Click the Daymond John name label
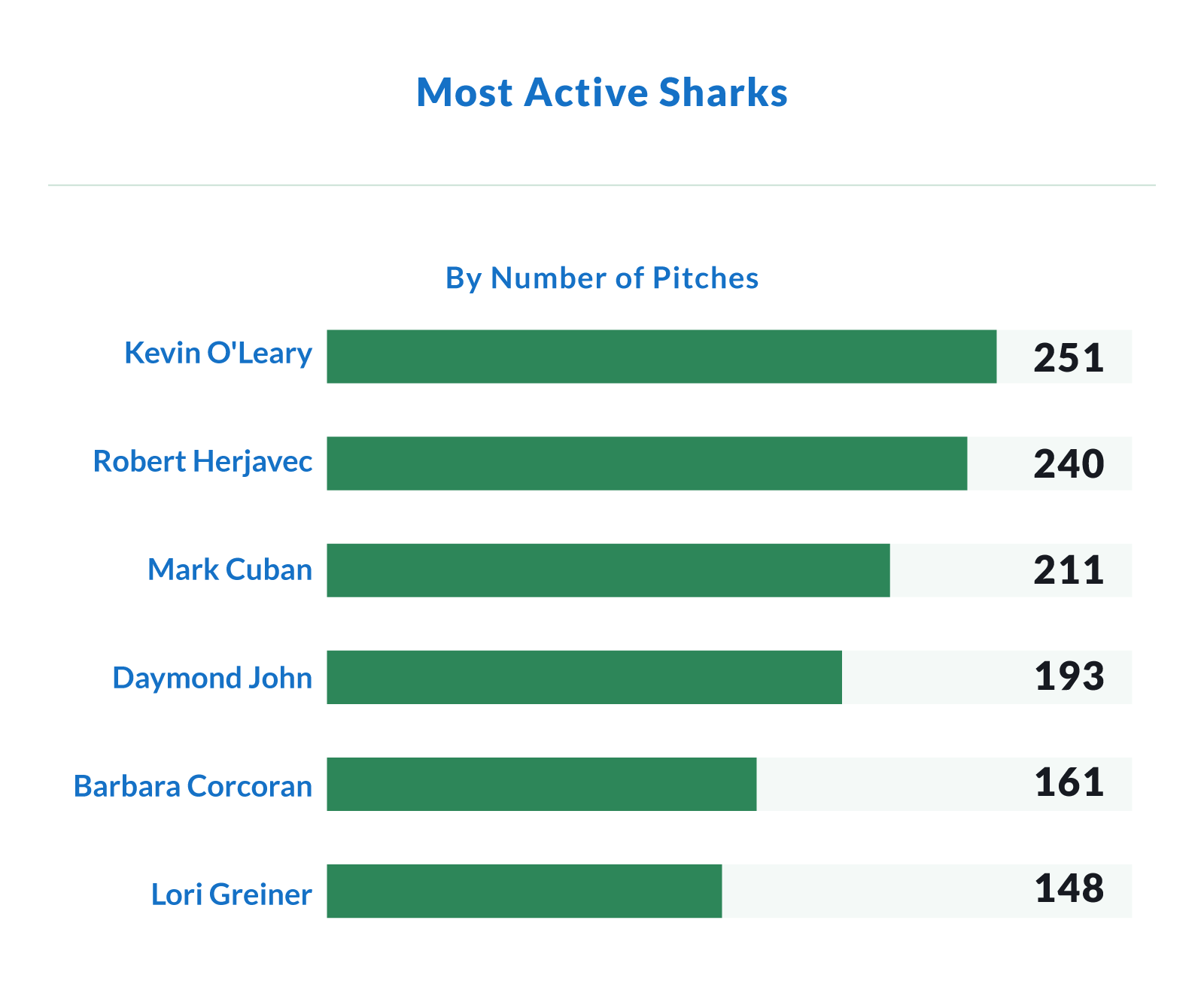This screenshot has height=993, width=1204. (212, 679)
